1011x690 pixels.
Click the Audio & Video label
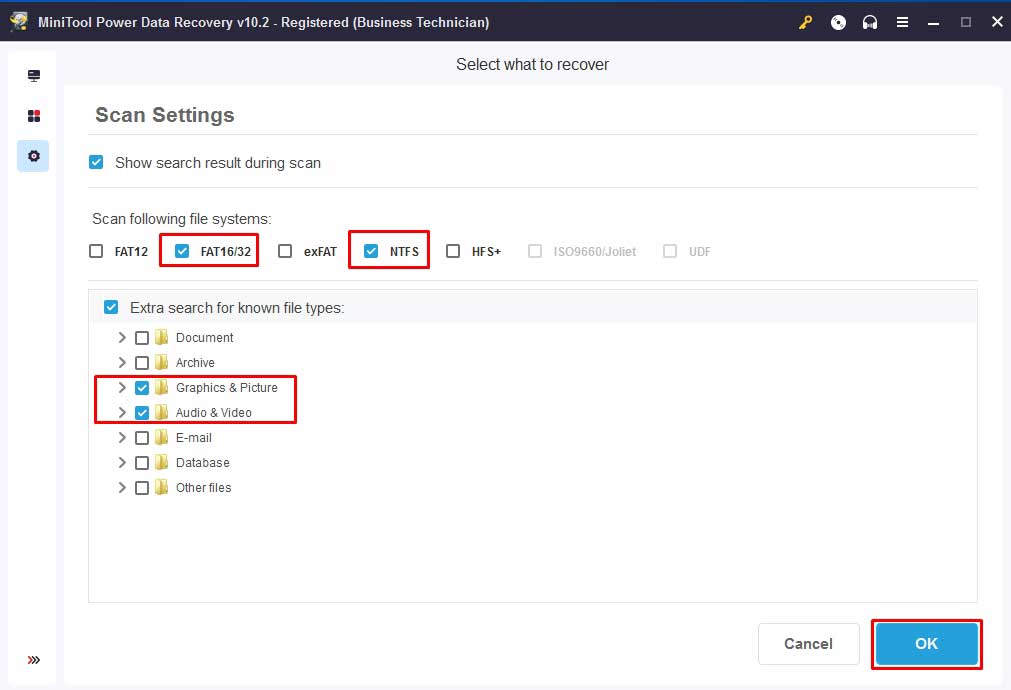(213, 413)
